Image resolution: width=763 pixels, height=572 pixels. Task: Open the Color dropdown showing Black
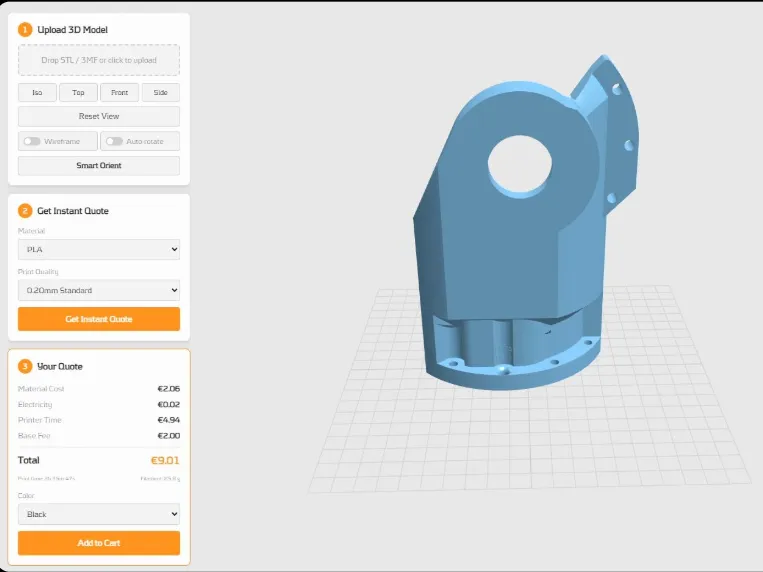[99, 514]
